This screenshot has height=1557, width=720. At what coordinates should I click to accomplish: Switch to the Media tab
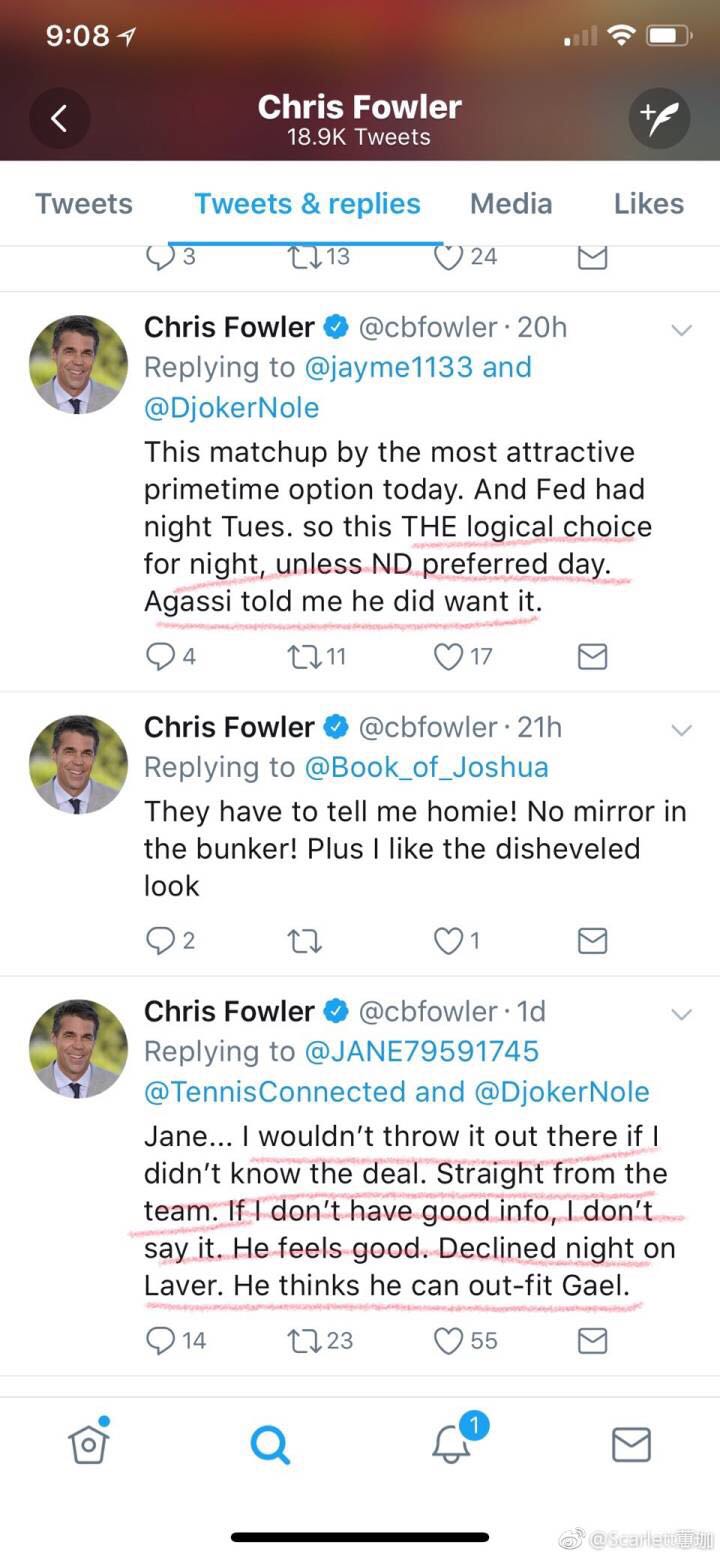pos(510,204)
